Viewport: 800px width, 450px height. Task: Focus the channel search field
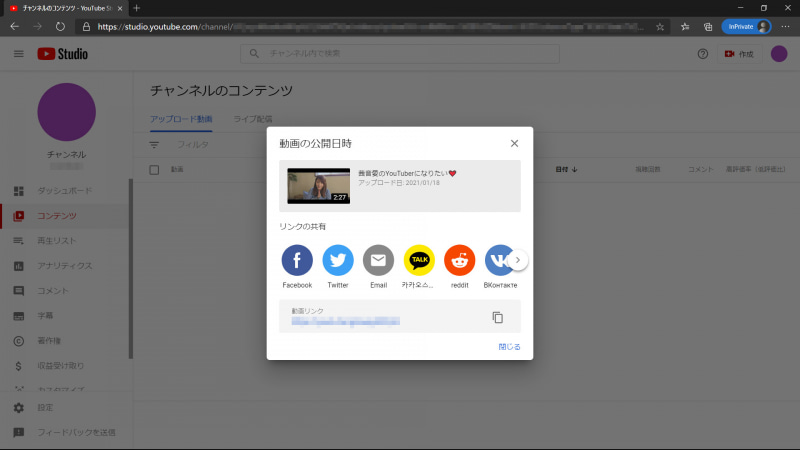399,54
